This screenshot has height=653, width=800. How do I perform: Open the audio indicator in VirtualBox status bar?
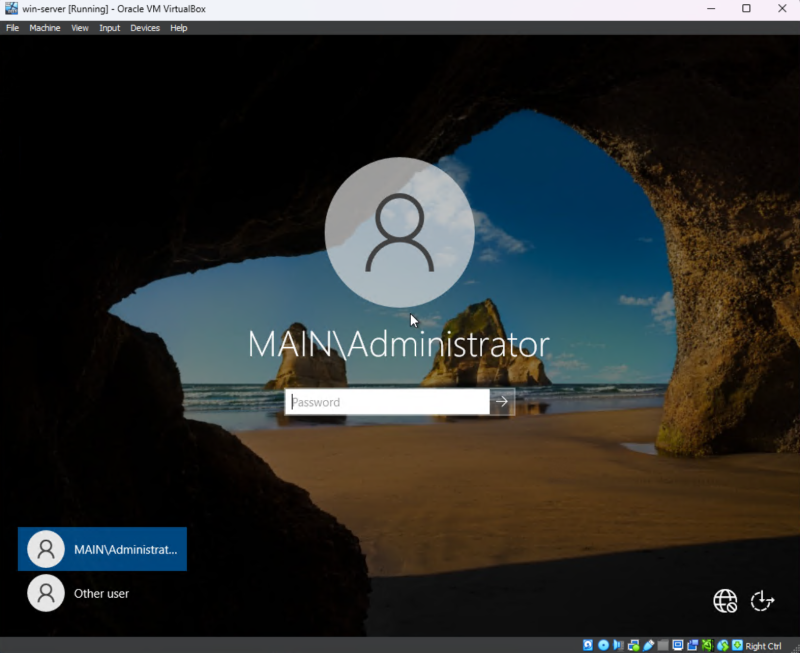[x=618, y=645]
